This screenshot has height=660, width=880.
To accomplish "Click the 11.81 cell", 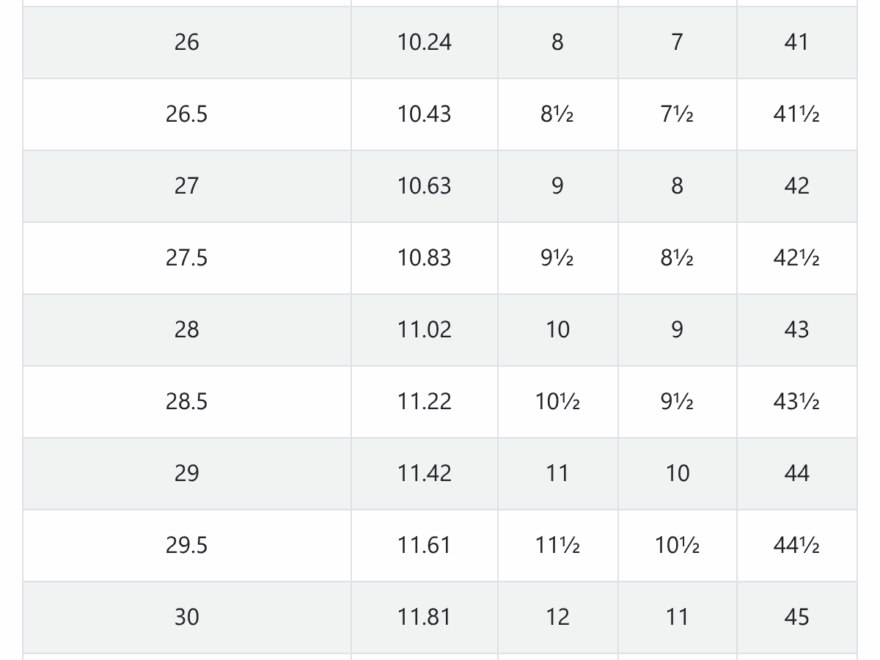I will tap(424, 618).
